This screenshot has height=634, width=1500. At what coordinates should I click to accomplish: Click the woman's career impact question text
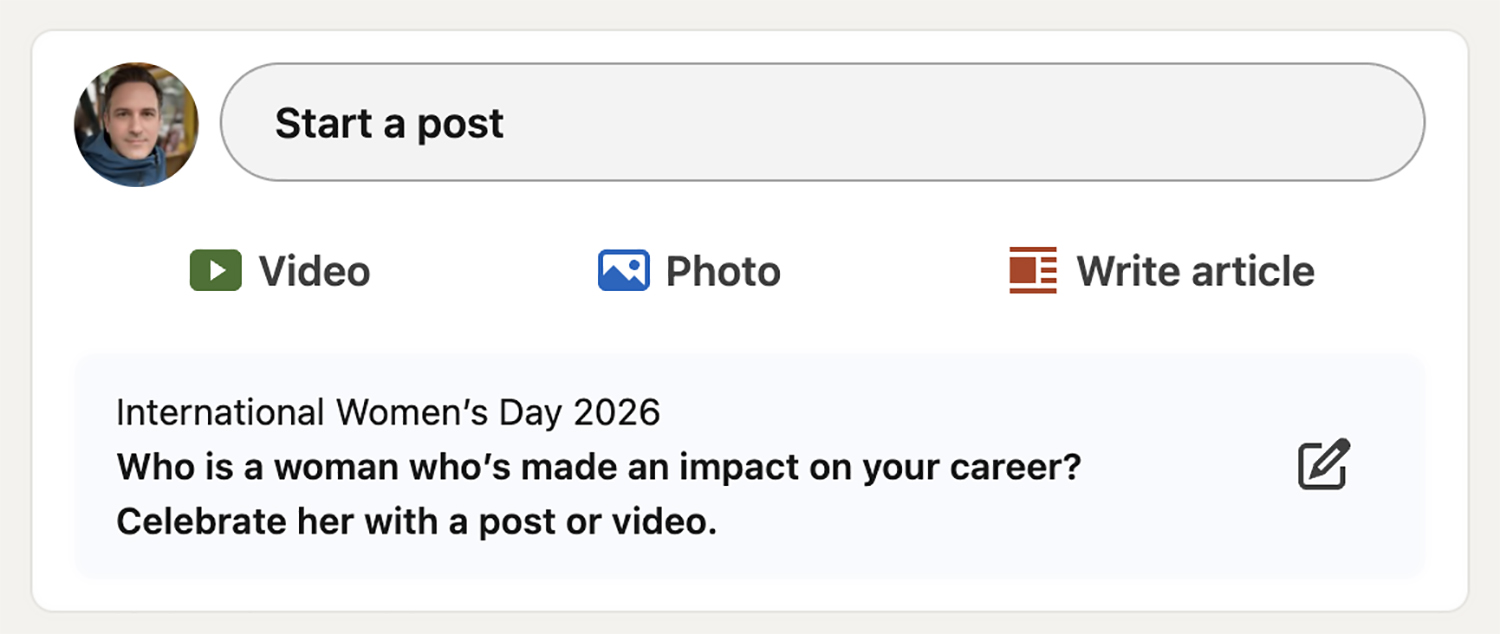click(x=598, y=466)
